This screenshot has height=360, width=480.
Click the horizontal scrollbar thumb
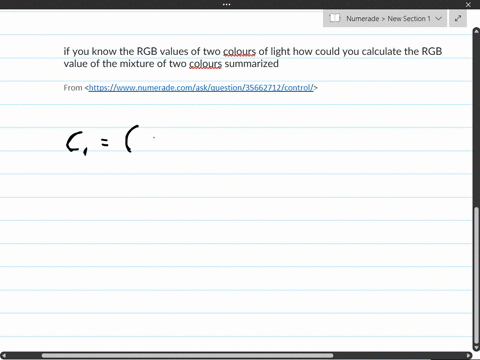tap(187, 356)
